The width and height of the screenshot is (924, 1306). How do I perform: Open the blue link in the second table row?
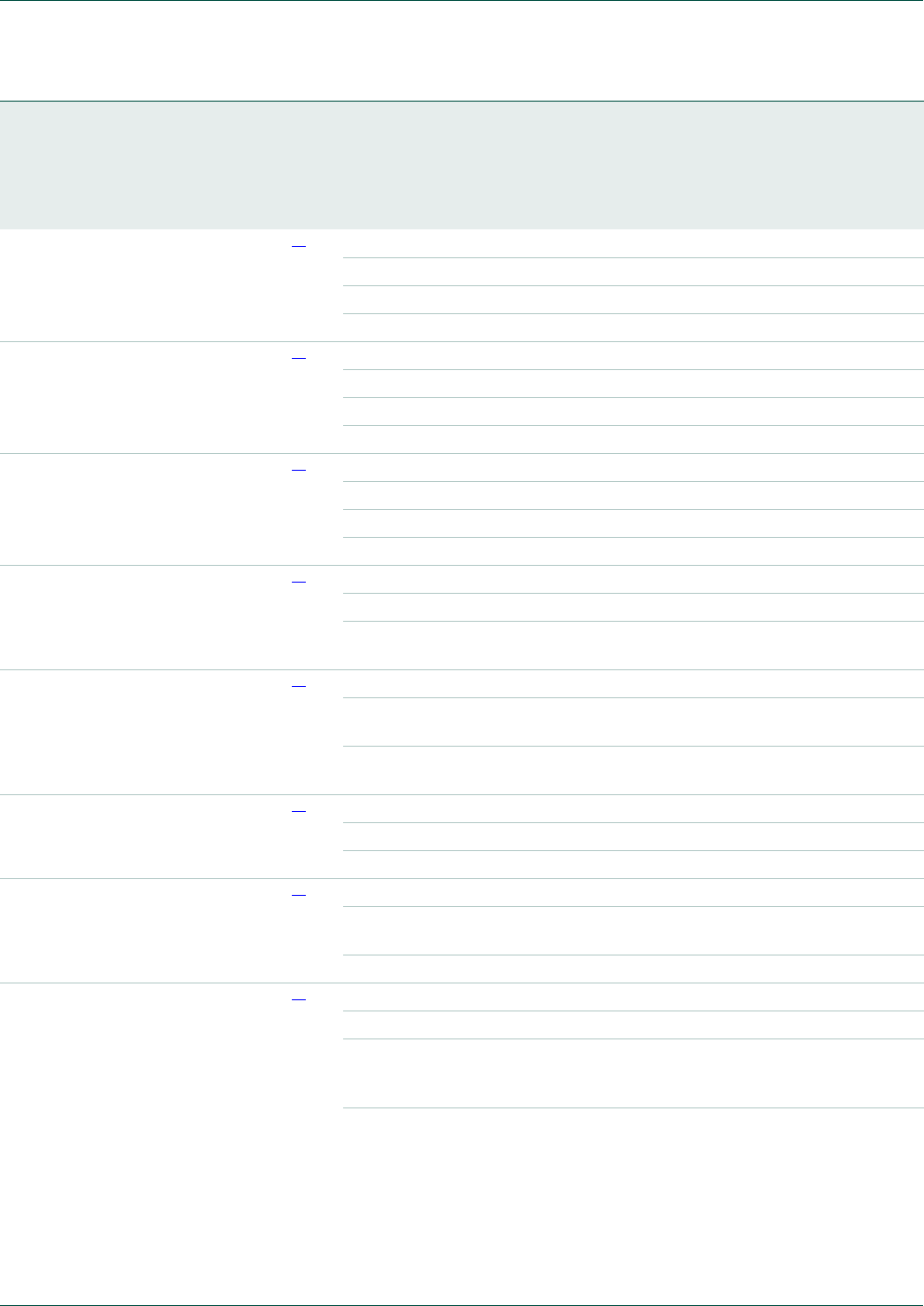[298, 358]
